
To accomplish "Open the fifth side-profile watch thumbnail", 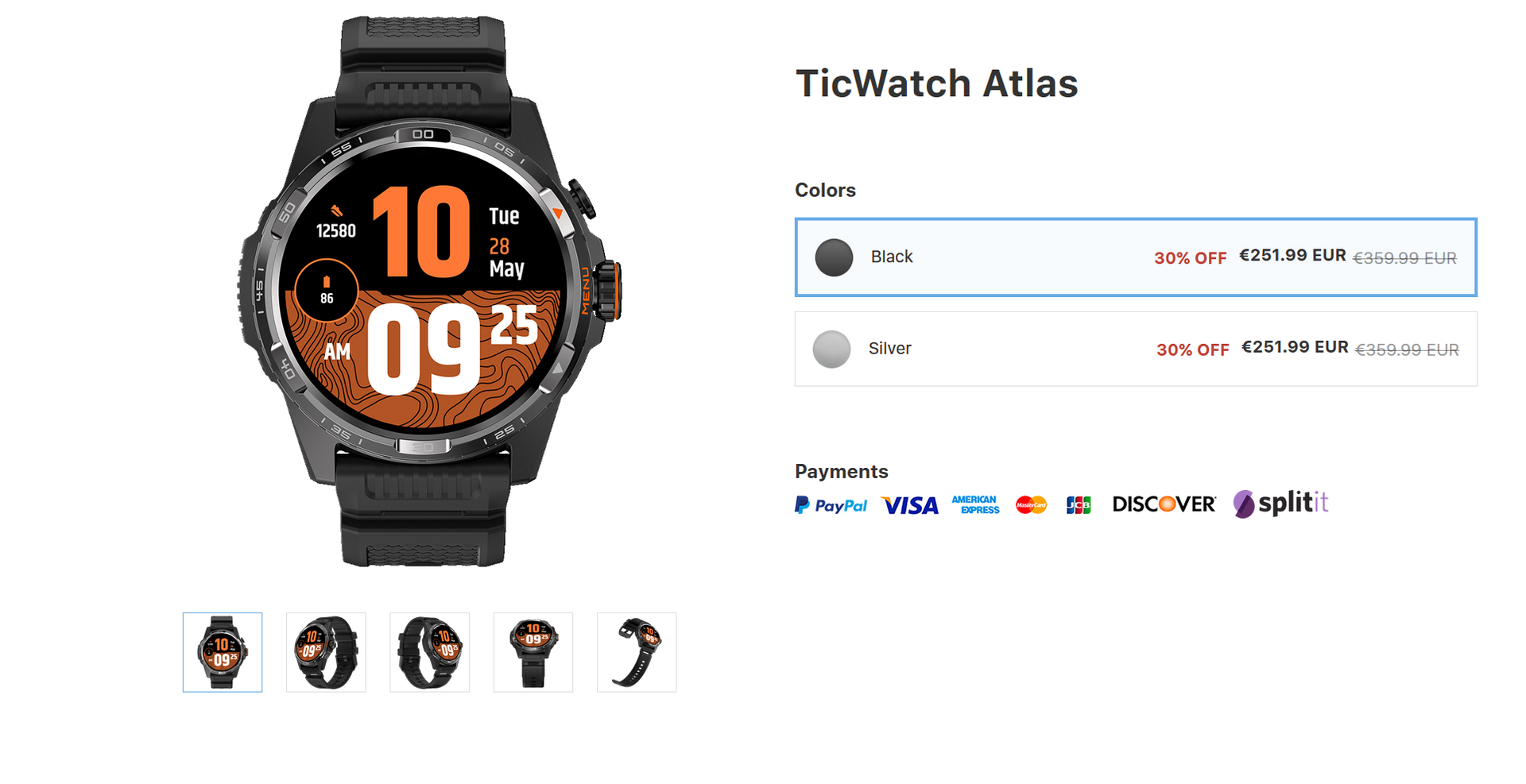I will coord(637,652).
